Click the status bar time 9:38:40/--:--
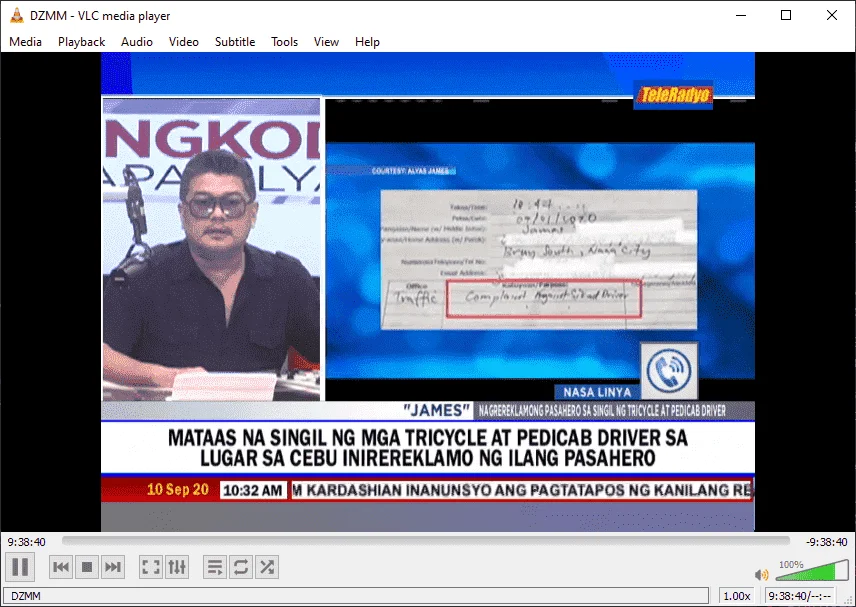 [x=799, y=596]
